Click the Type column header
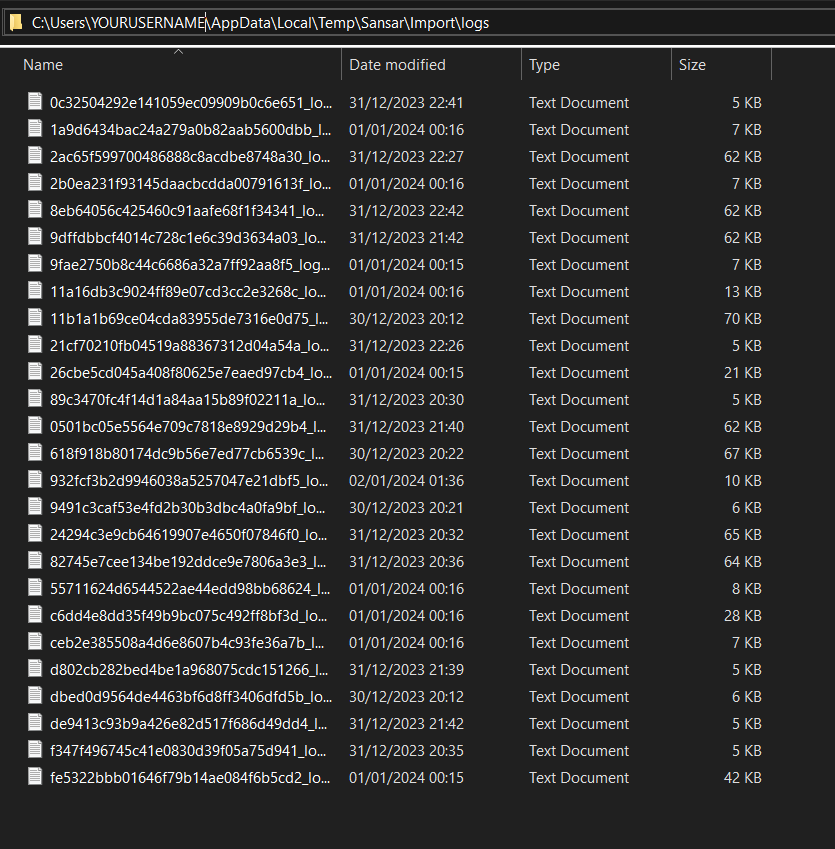The height and width of the screenshot is (849, 835). pyautogui.click(x=544, y=65)
